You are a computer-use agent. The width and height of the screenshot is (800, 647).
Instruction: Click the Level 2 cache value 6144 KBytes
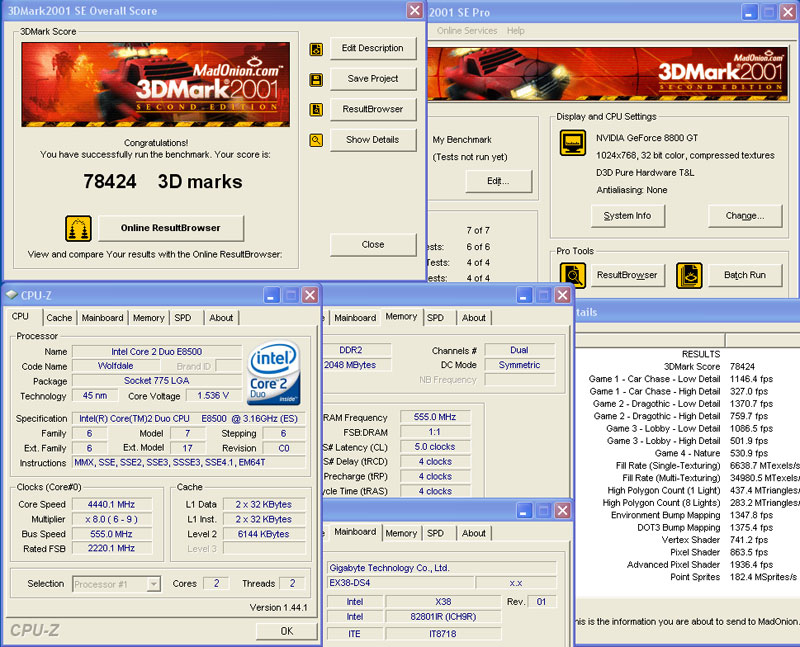264,534
